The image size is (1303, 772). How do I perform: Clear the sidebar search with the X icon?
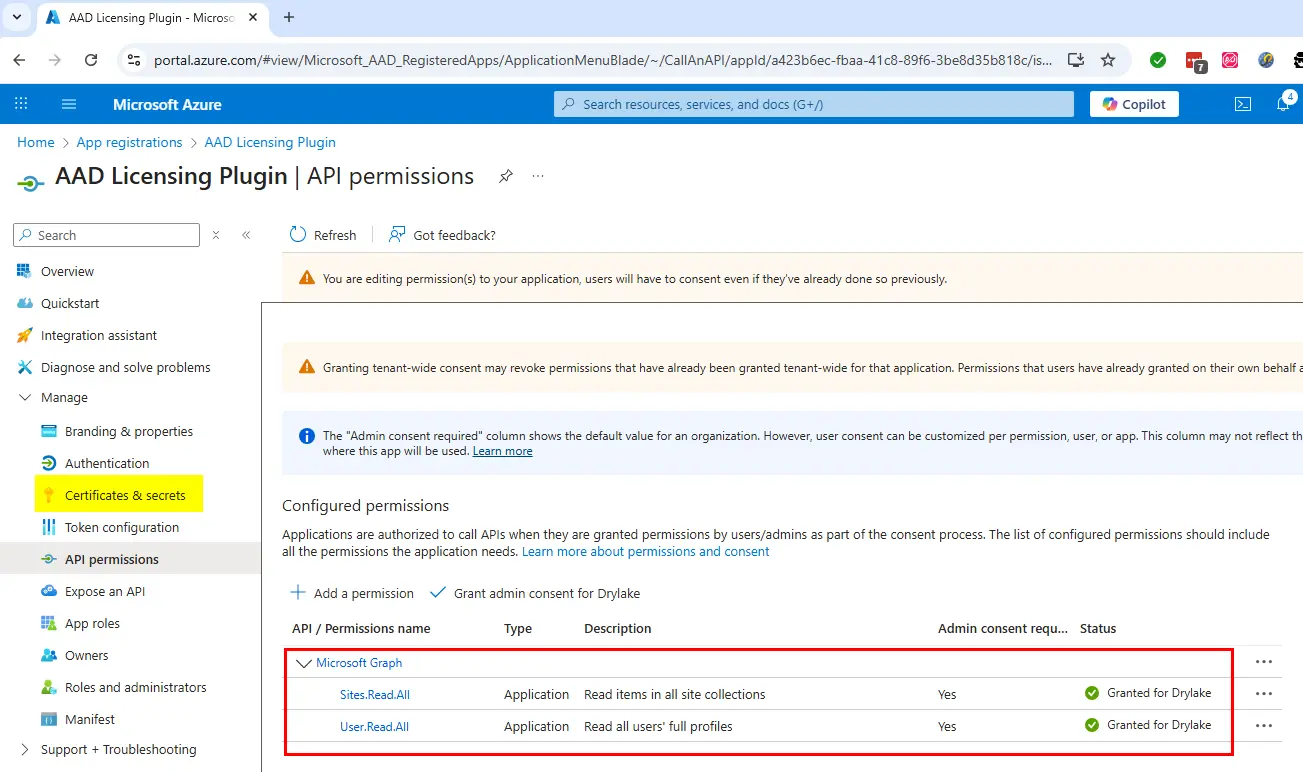[216, 235]
